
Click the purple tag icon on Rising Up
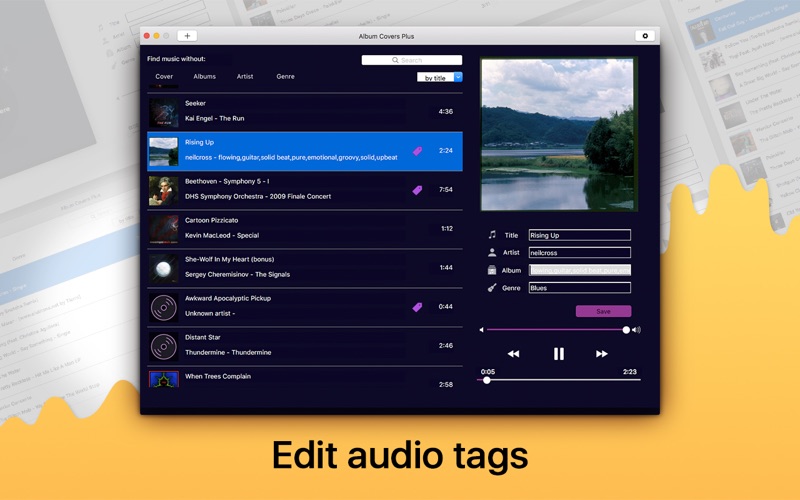click(x=417, y=151)
